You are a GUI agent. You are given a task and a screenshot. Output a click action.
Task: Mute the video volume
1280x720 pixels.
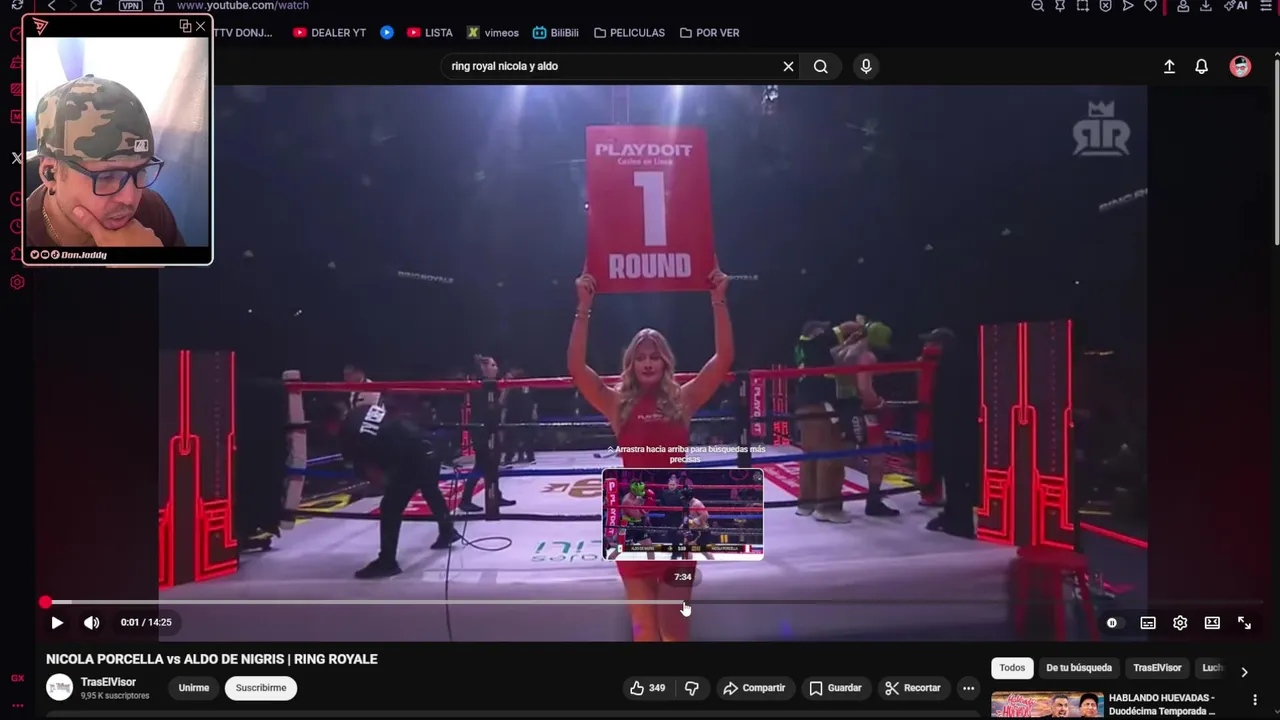[92, 622]
